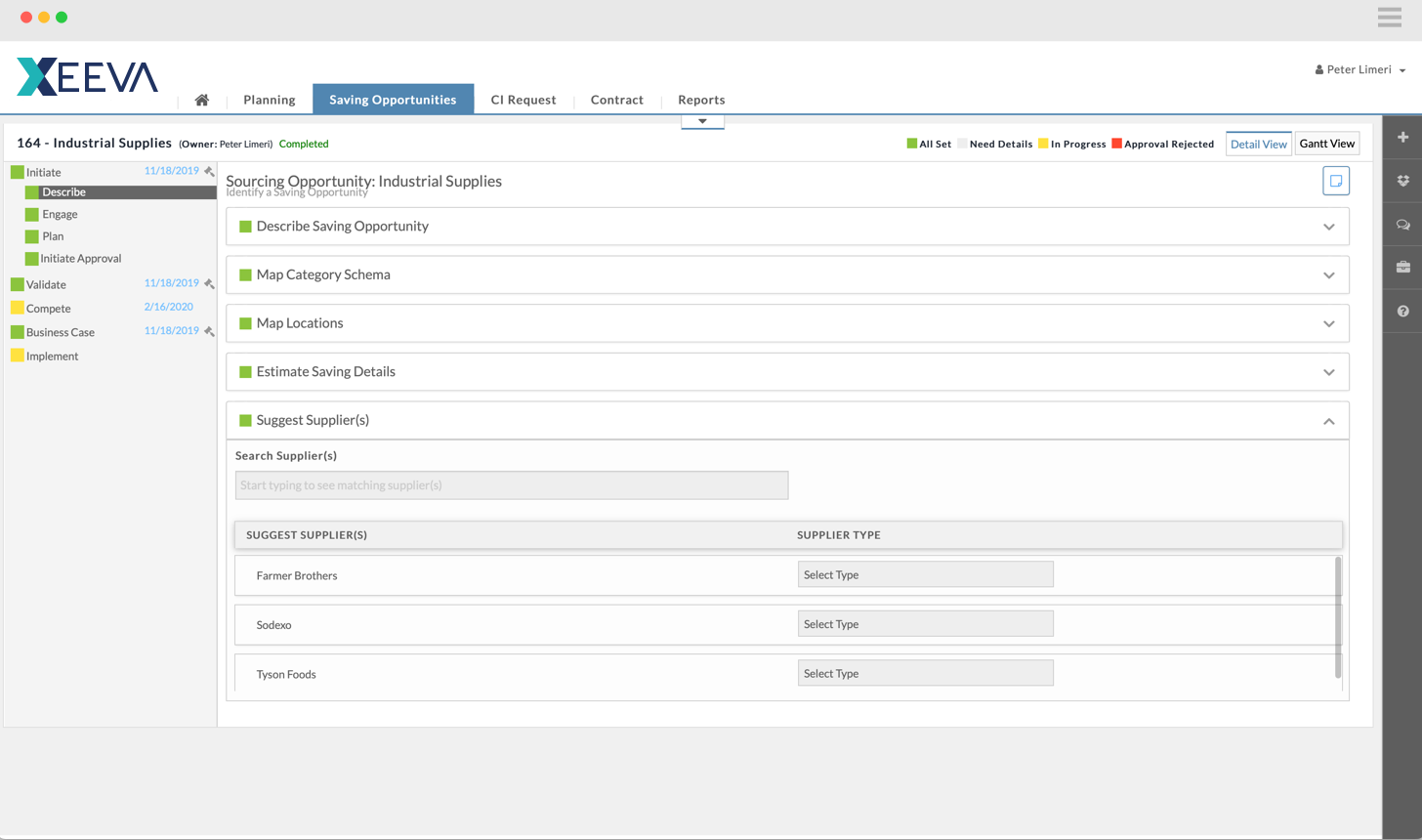Click the Search Supplier(s) input field
Screen dimensions: 1422x840
tap(512, 485)
